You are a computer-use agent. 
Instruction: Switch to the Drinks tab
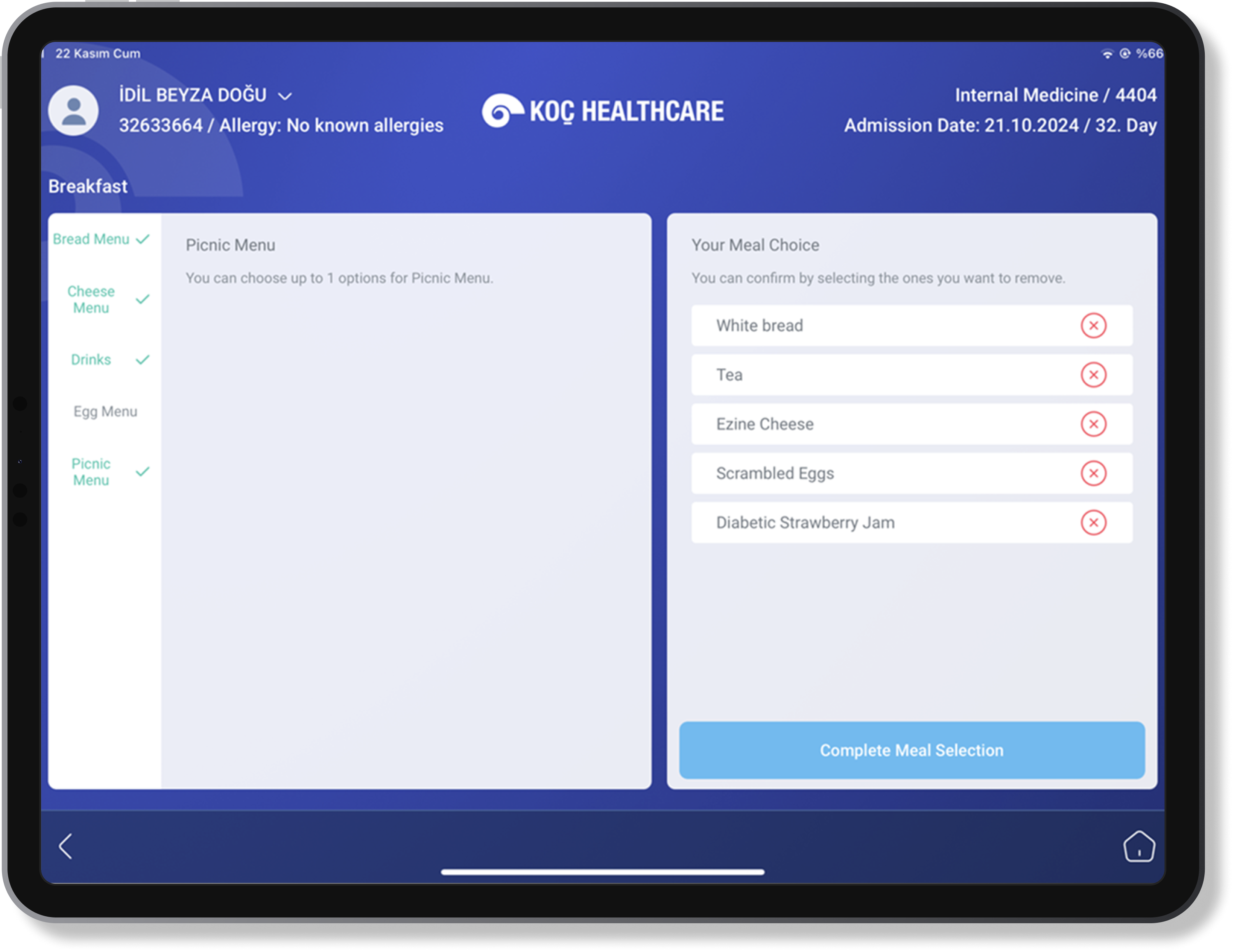point(92,359)
